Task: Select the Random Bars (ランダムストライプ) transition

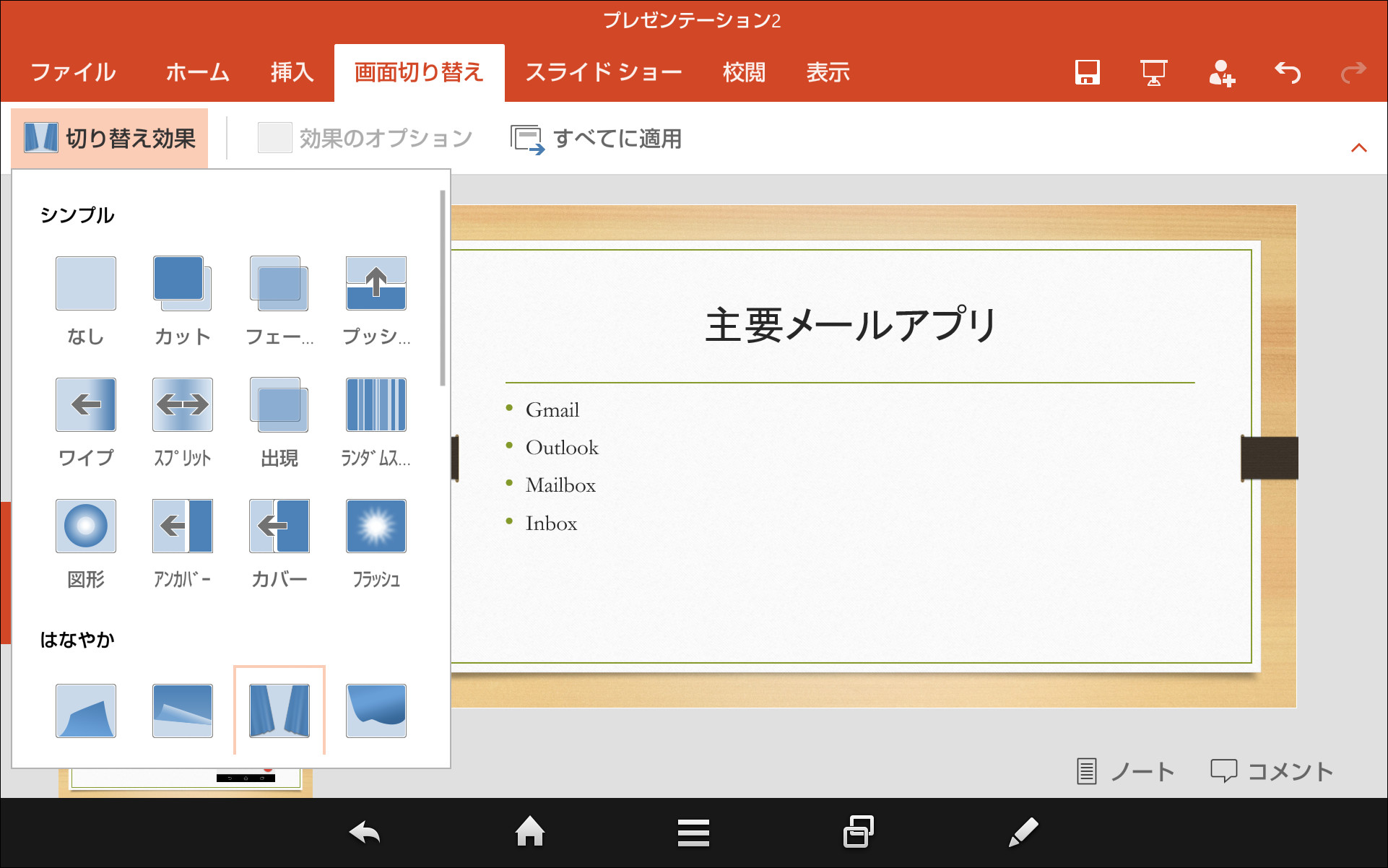Action: [376, 405]
